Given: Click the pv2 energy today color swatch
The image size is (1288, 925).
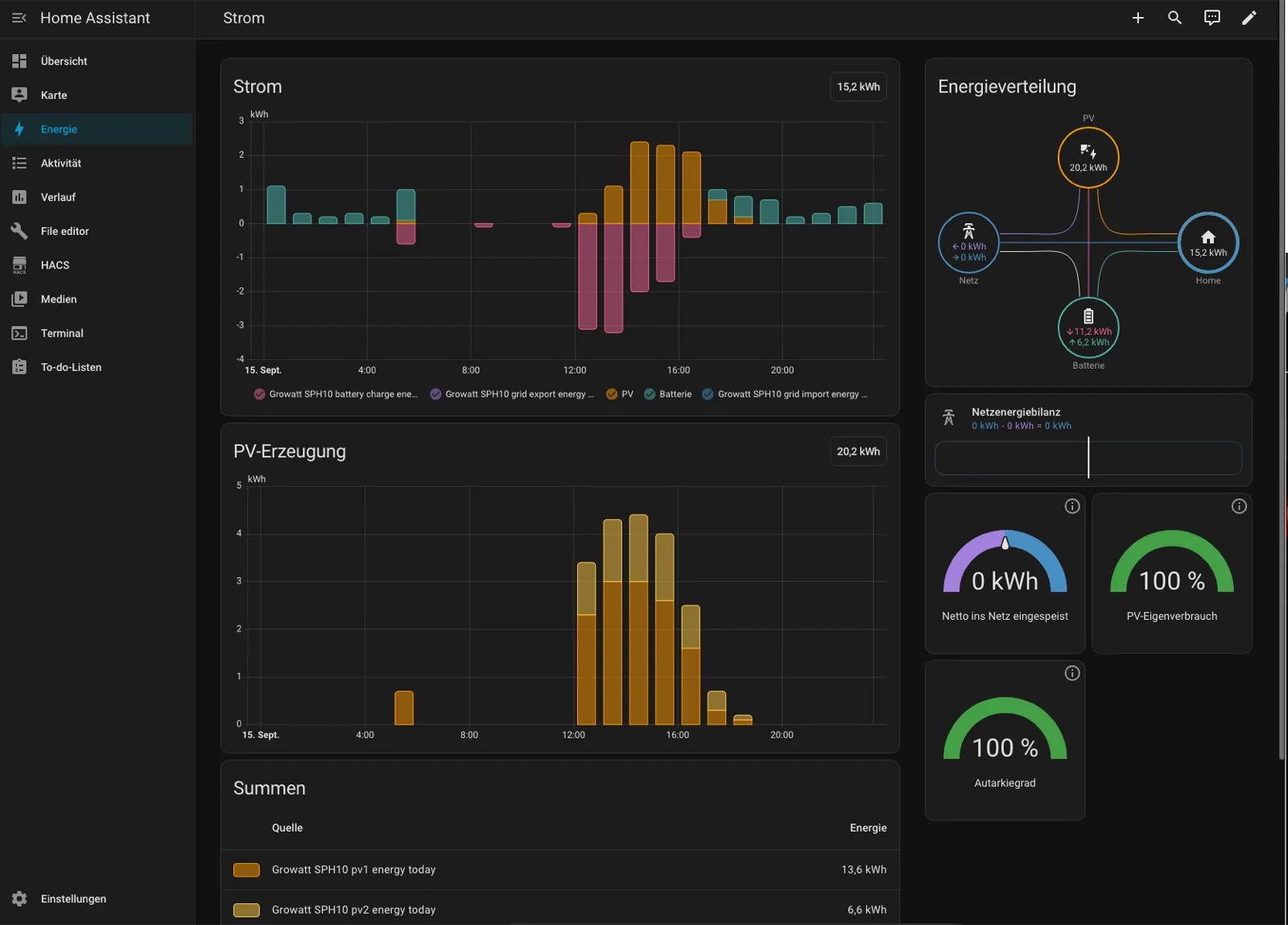Looking at the screenshot, I should coord(246,911).
